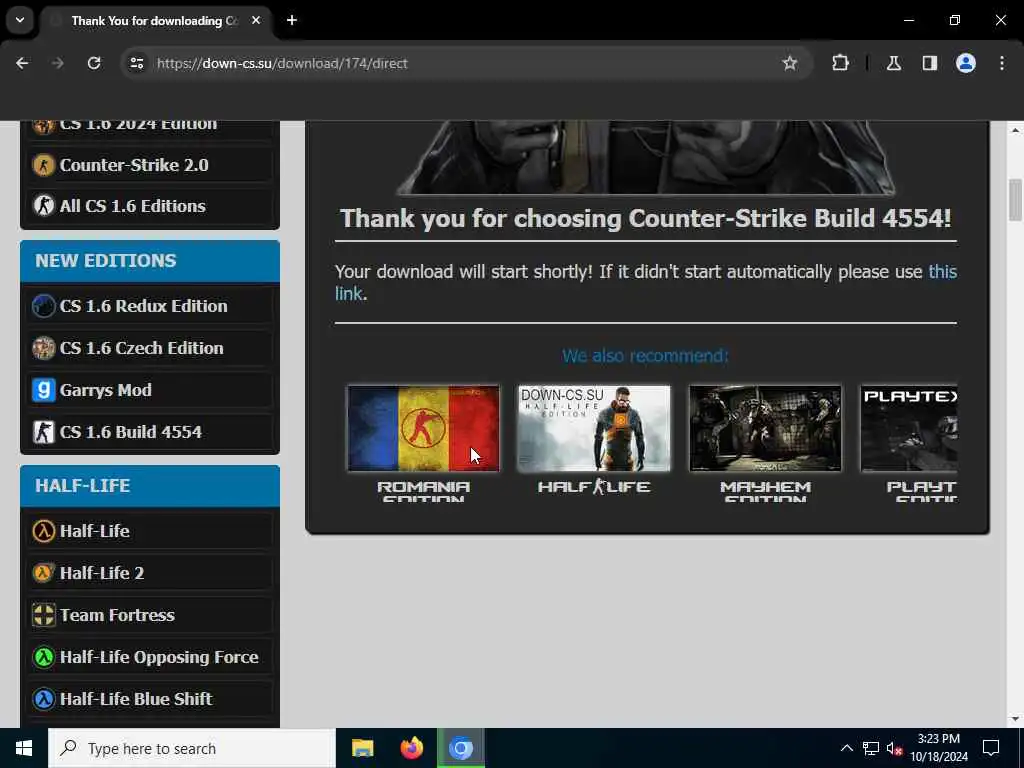Click the scrollbar up arrow
1024x768 pixels.
coord(1016,131)
